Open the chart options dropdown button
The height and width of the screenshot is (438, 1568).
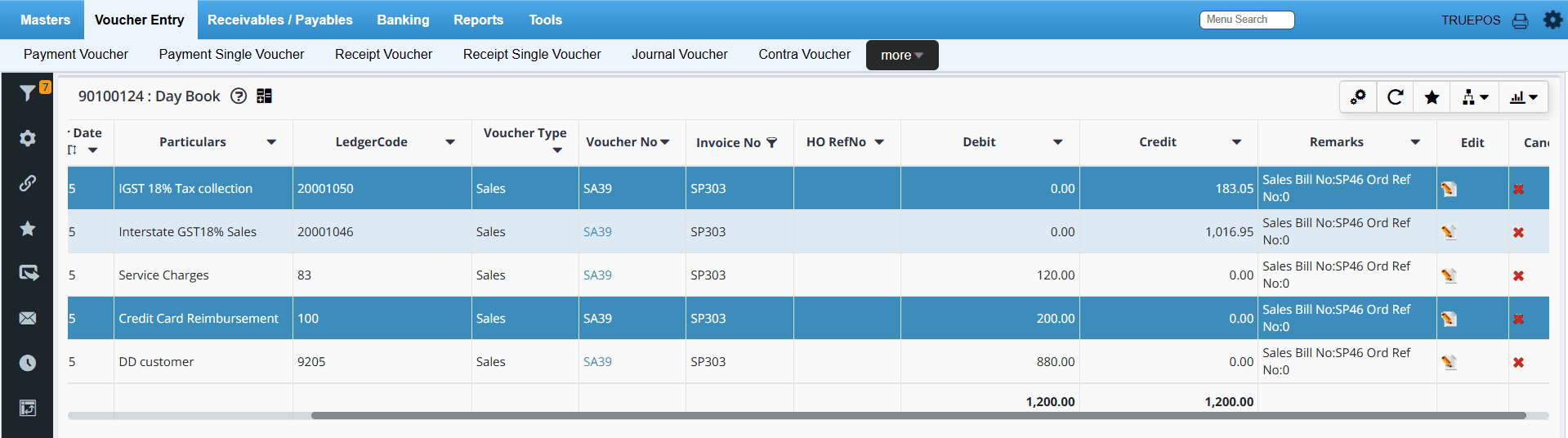pyautogui.click(x=1524, y=96)
